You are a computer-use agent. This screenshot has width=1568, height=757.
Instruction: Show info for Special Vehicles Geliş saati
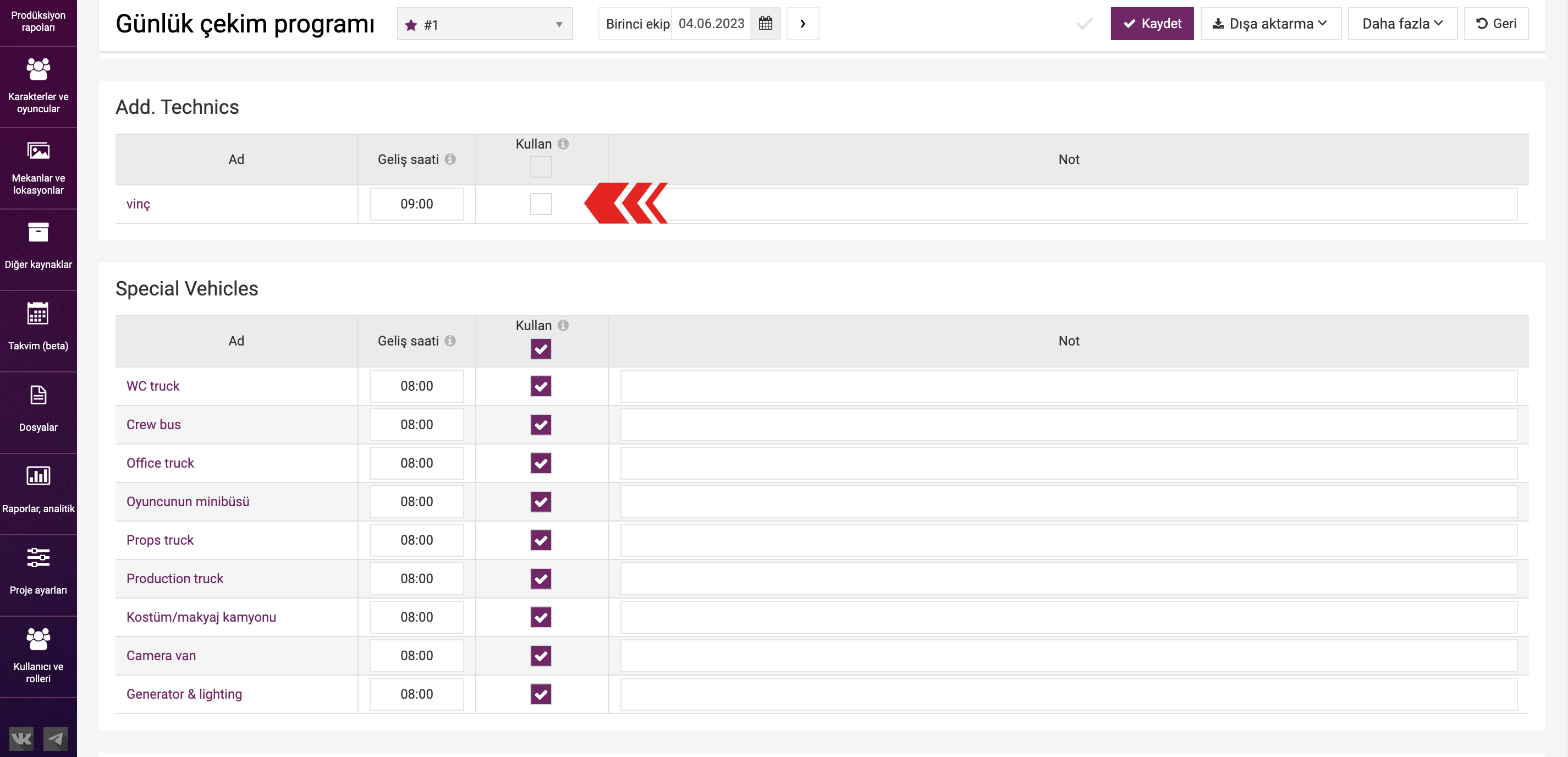pos(450,341)
